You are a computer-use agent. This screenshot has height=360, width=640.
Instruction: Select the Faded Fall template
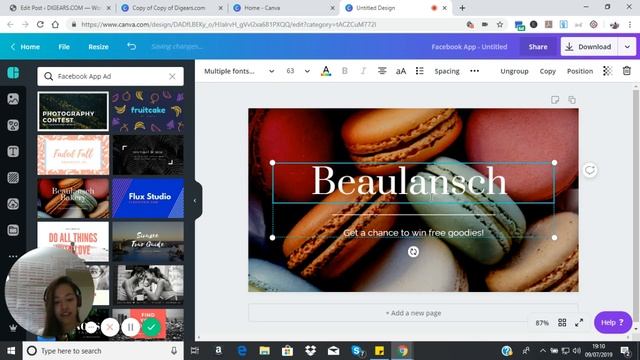point(73,155)
